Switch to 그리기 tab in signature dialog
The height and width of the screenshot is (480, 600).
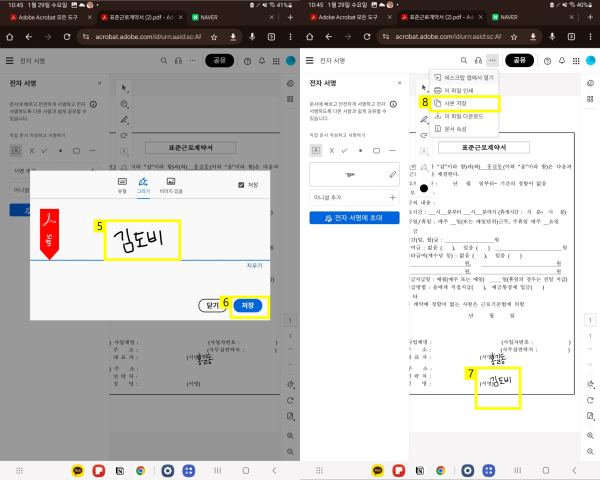click(x=143, y=186)
